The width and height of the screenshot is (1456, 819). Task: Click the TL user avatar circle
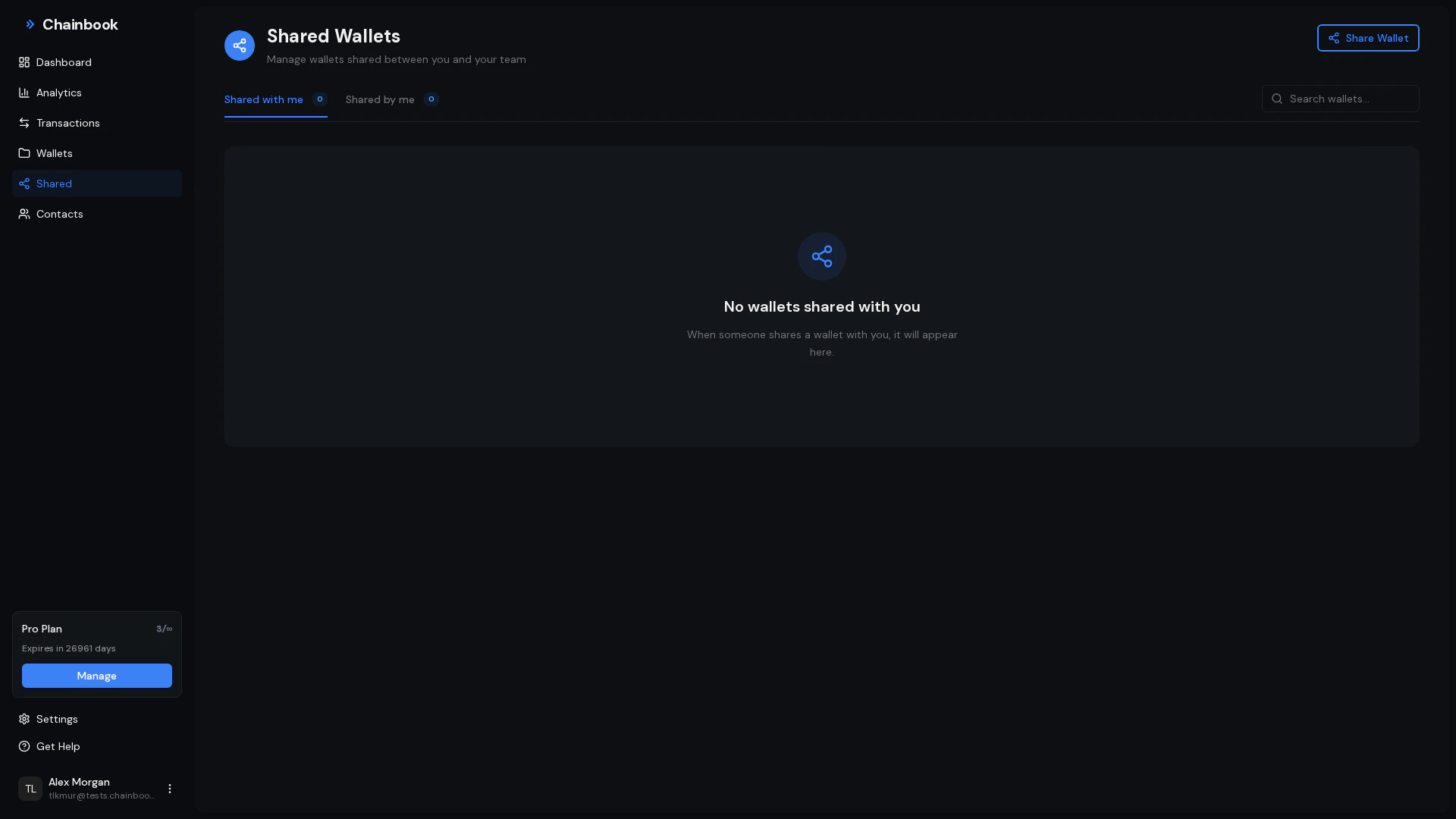click(30, 789)
